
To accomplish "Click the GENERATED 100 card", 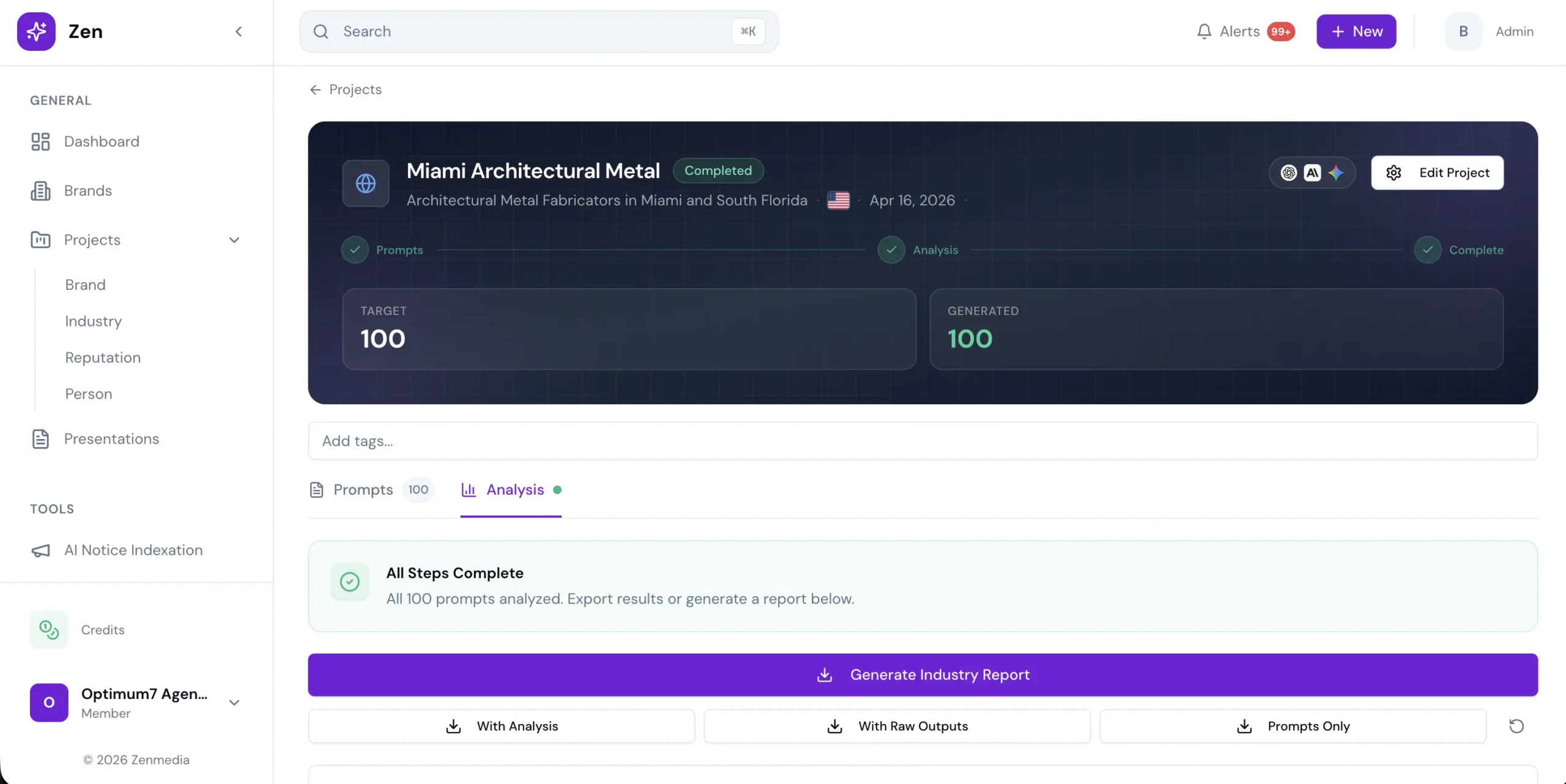I will click(x=1216, y=329).
